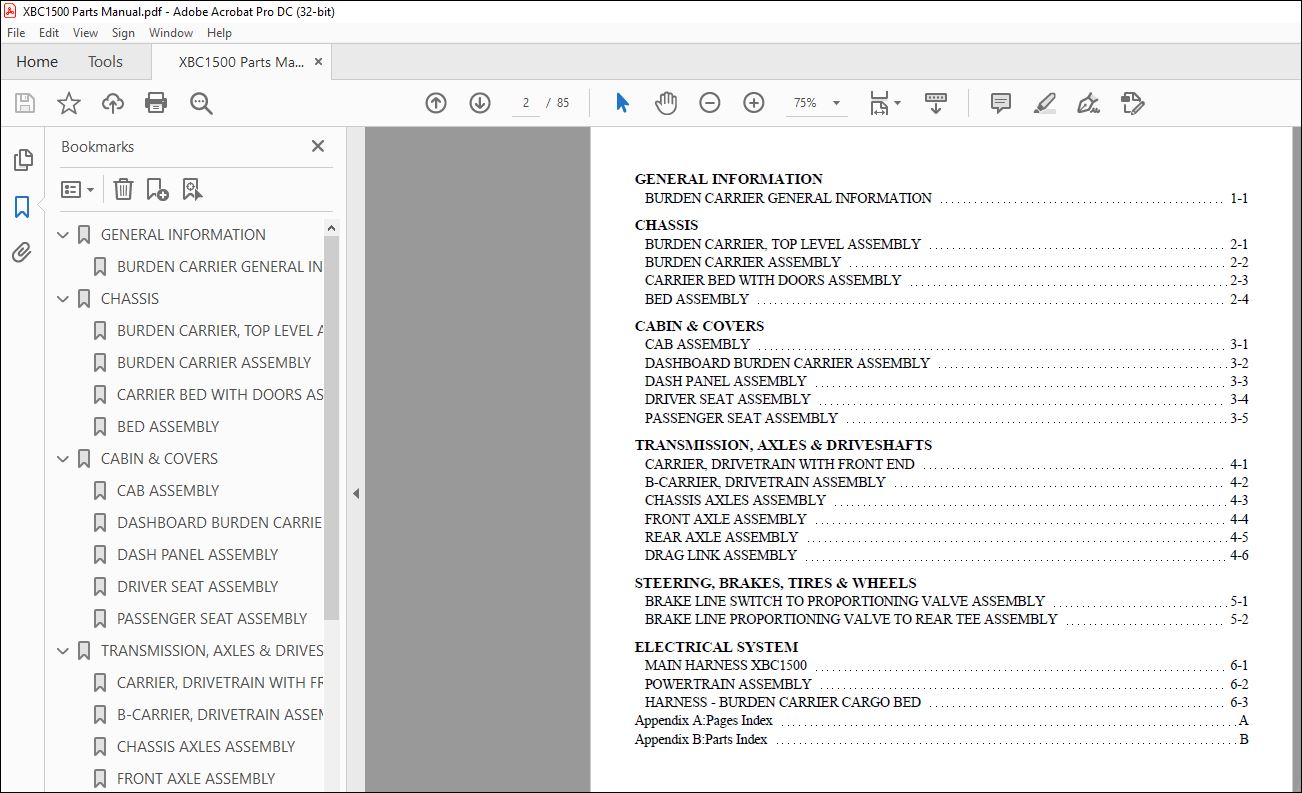This screenshot has width=1302, height=793.
Task: Click the DRAG LINK ASSEMBLY contents entry
Action: (x=721, y=556)
